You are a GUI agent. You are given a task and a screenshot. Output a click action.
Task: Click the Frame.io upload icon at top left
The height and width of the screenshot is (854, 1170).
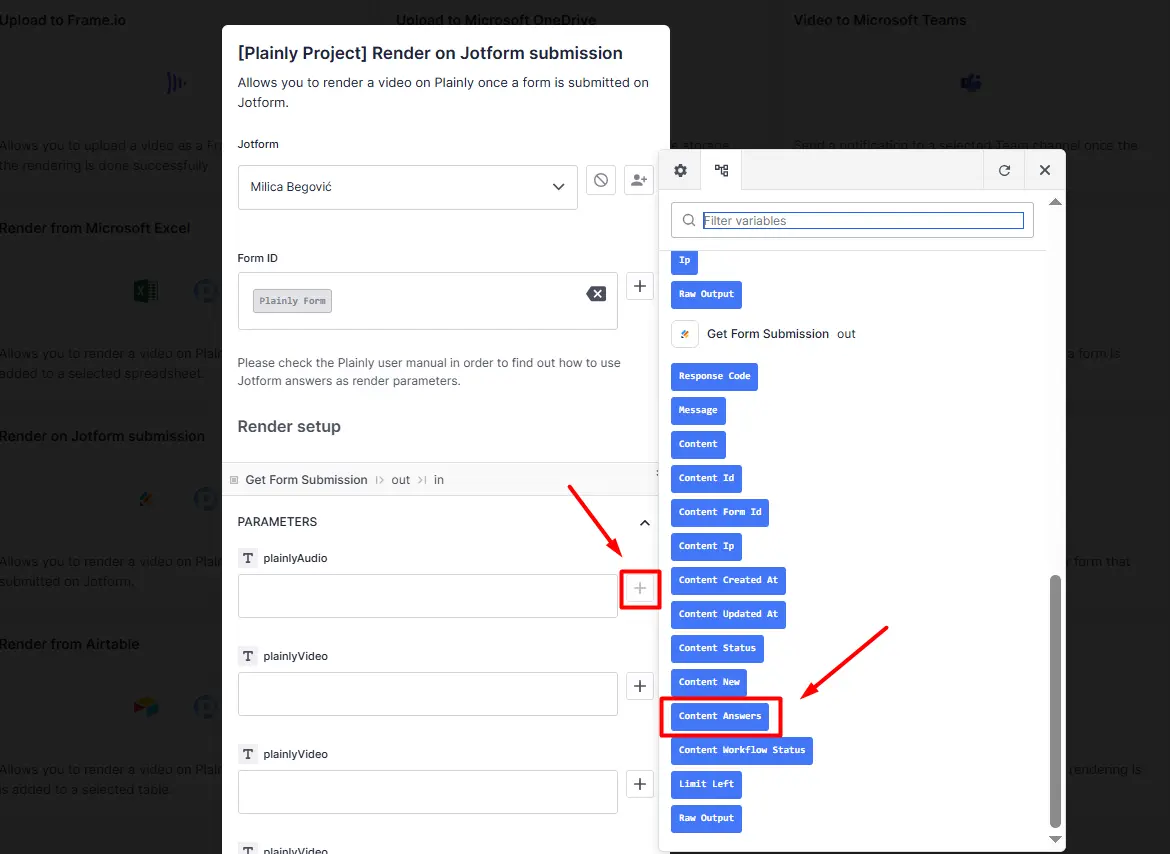coord(175,84)
